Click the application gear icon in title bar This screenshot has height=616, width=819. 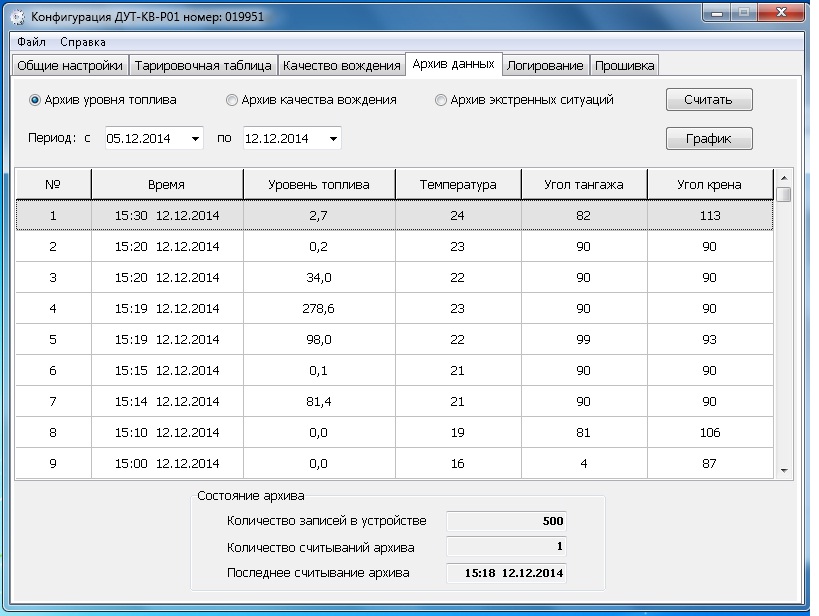17,16
